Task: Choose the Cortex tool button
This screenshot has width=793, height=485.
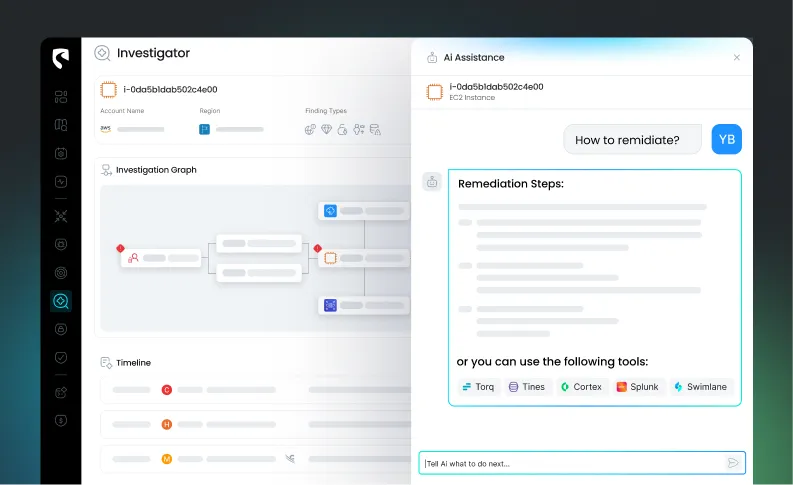Action: click(x=582, y=387)
